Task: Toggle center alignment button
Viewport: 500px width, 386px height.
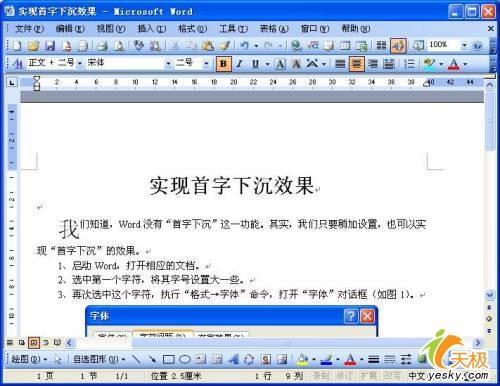Action: 357,63
